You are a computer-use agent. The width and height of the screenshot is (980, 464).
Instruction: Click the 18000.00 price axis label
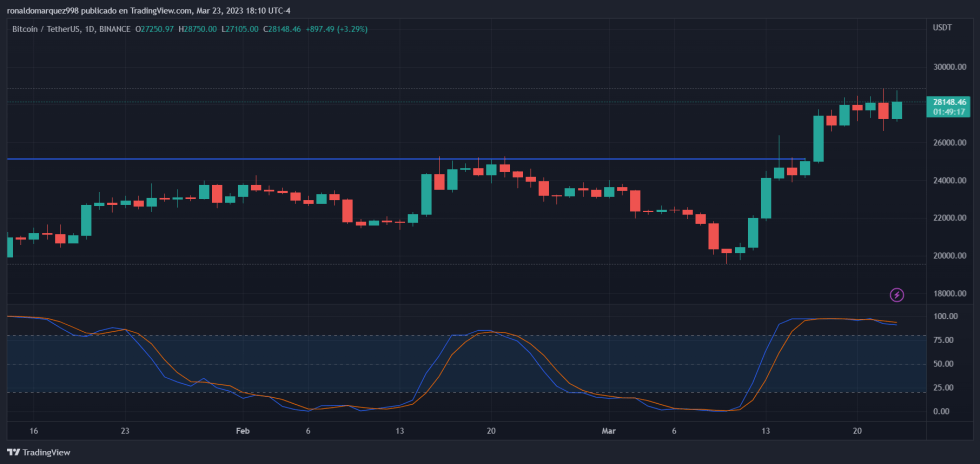[x=949, y=293]
